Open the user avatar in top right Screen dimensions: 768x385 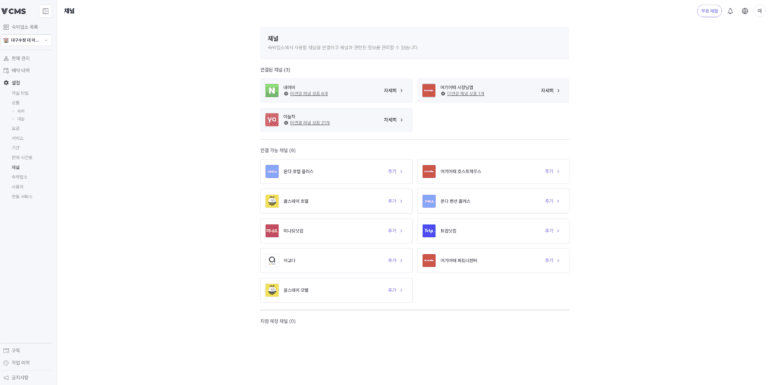[760, 11]
